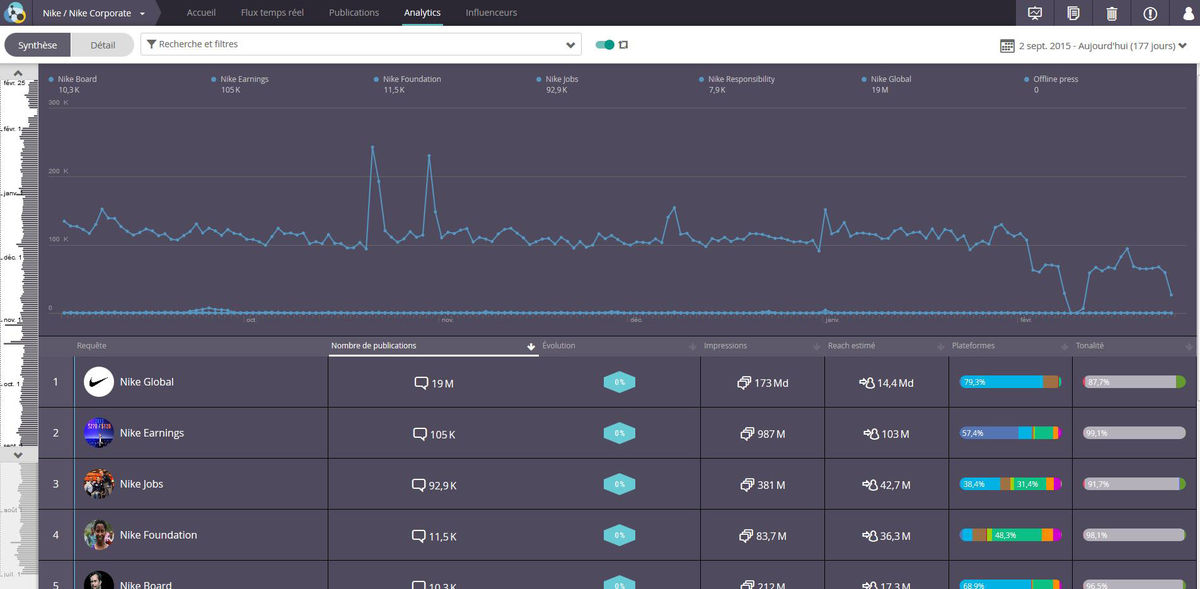Go to the Publications tab

tap(353, 13)
